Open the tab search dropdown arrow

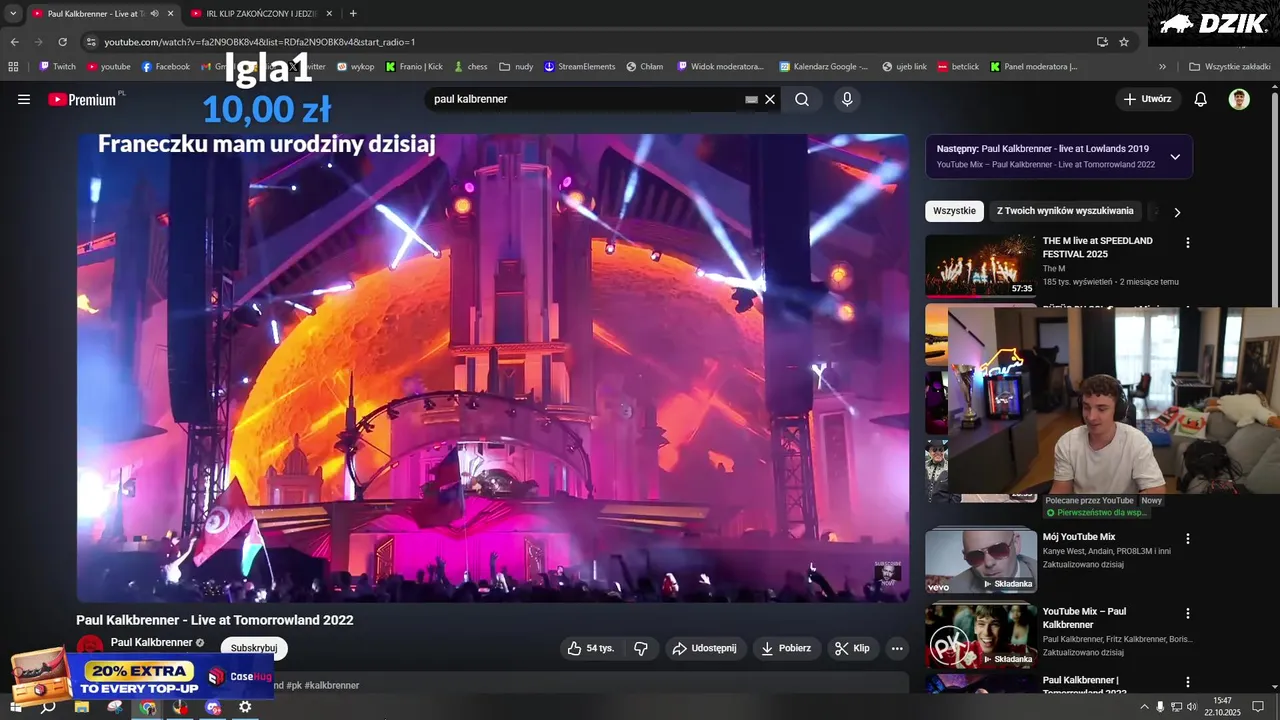pos(13,13)
